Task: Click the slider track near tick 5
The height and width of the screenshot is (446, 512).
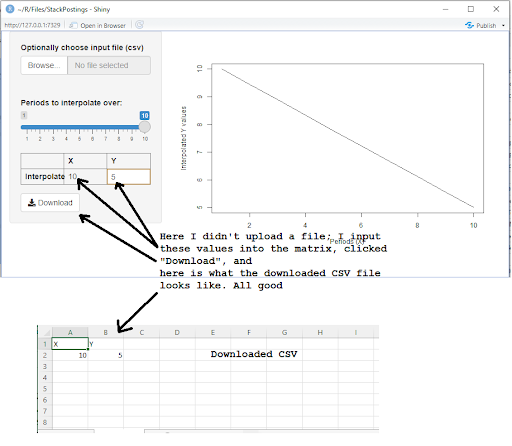Action: pyautogui.click(x=79, y=127)
